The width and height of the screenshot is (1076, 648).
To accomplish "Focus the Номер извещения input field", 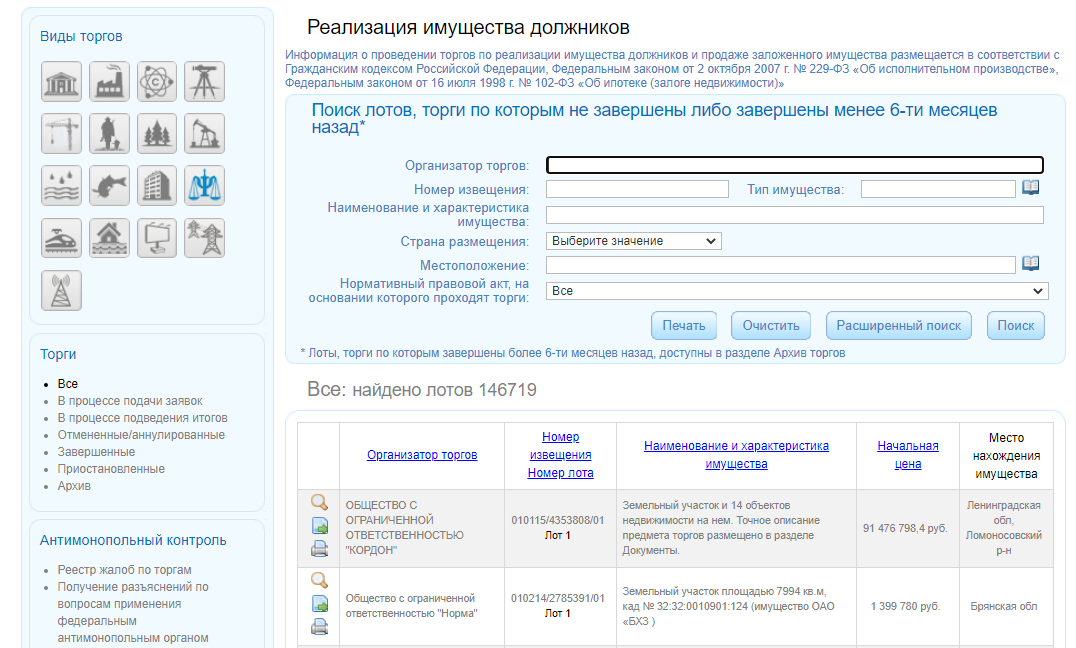I will click(x=637, y=189).
